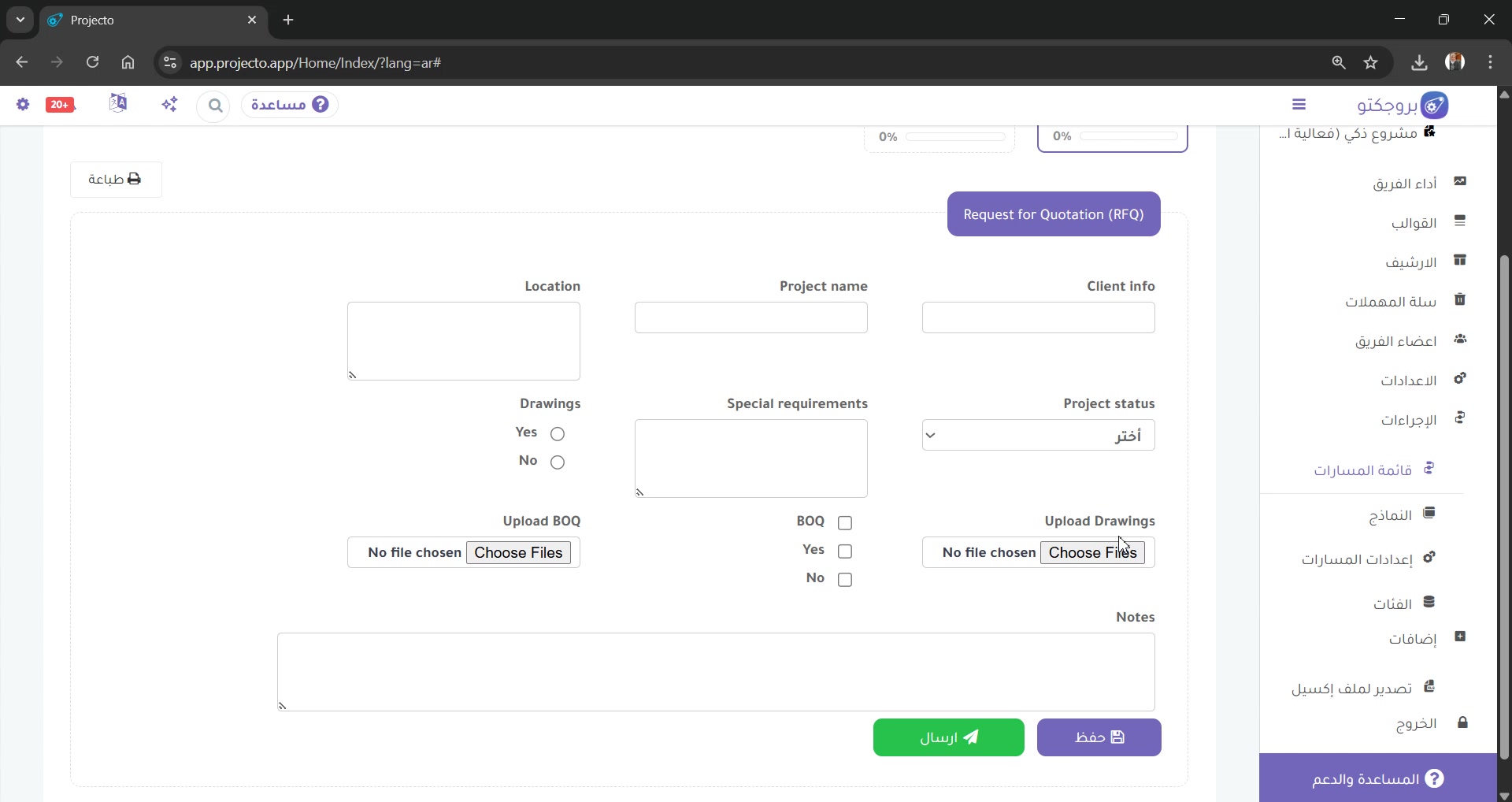Screen dimensions: 1512x802
Task: Open القوالب in the sidebar
Action: tap(1414, 223)
